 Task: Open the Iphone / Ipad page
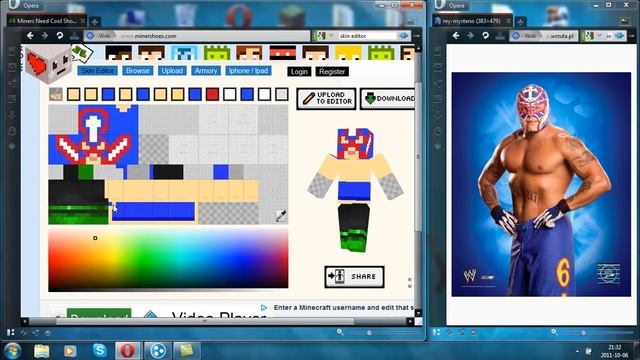click(x=248, y=71)
